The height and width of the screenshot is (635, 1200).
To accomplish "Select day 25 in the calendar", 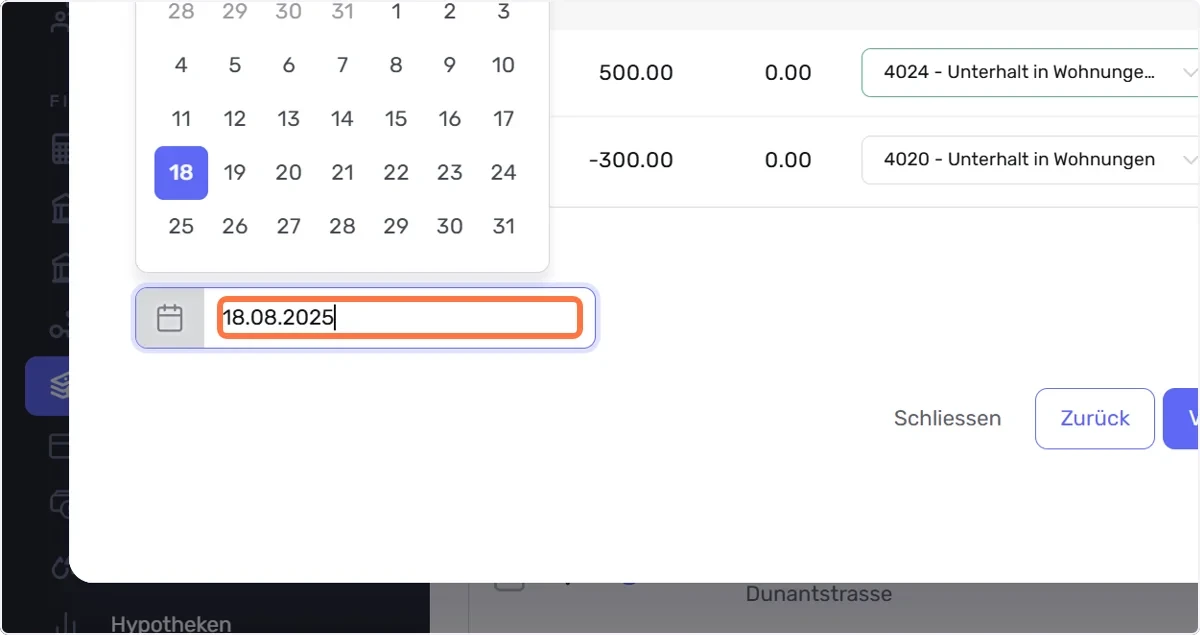I will [x=181, y=226].
